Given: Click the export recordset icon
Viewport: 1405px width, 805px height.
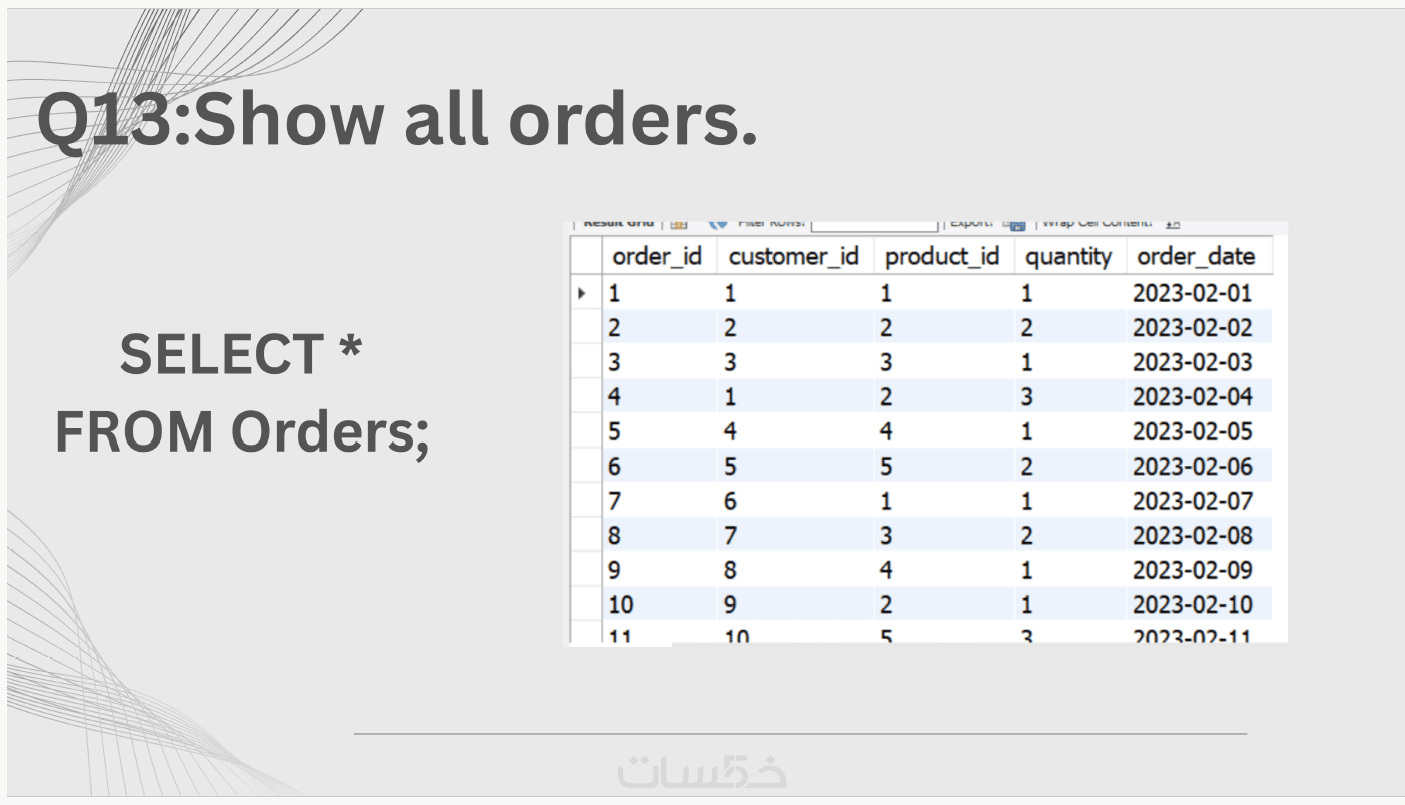Looking at the screenshot, I should coord(1014,226).
